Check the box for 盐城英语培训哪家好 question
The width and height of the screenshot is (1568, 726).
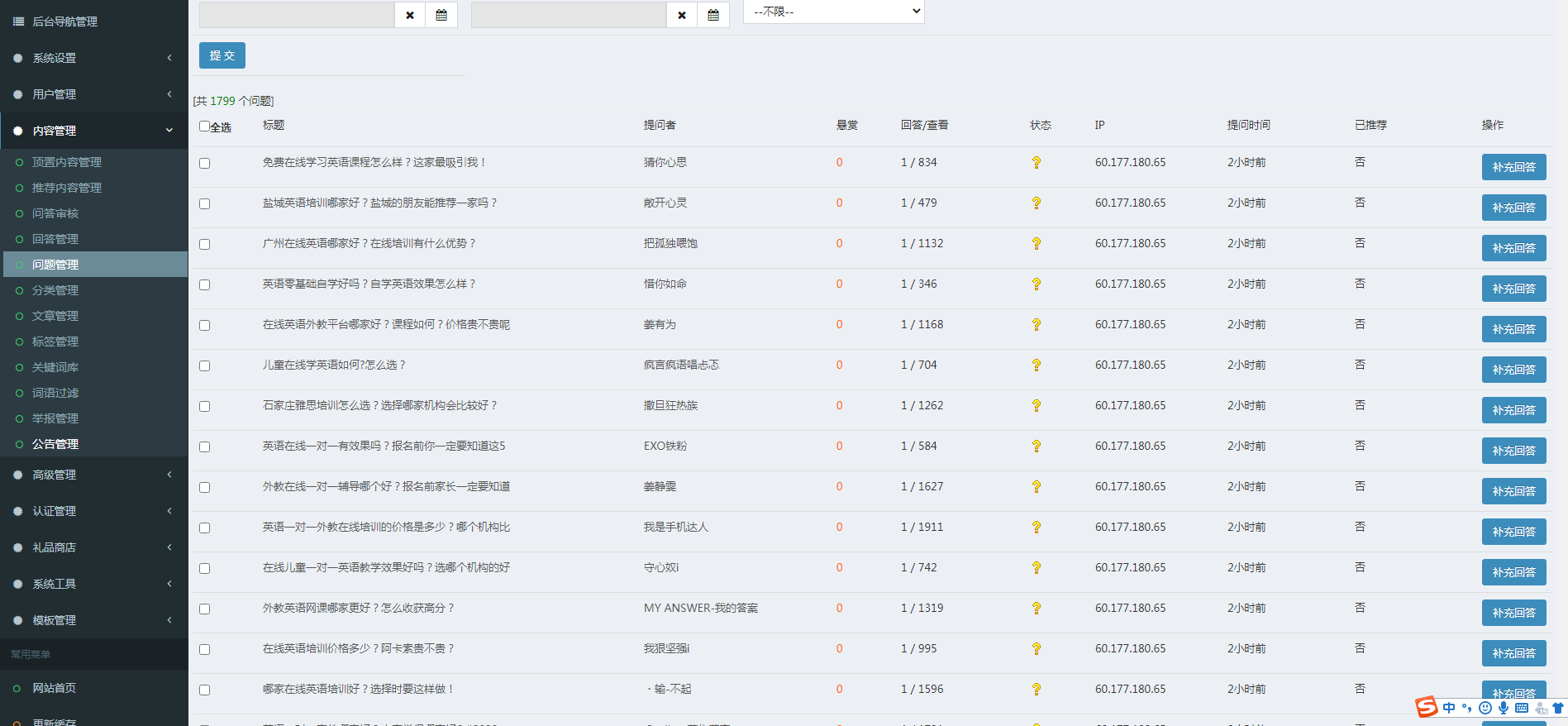pos(204,204)
